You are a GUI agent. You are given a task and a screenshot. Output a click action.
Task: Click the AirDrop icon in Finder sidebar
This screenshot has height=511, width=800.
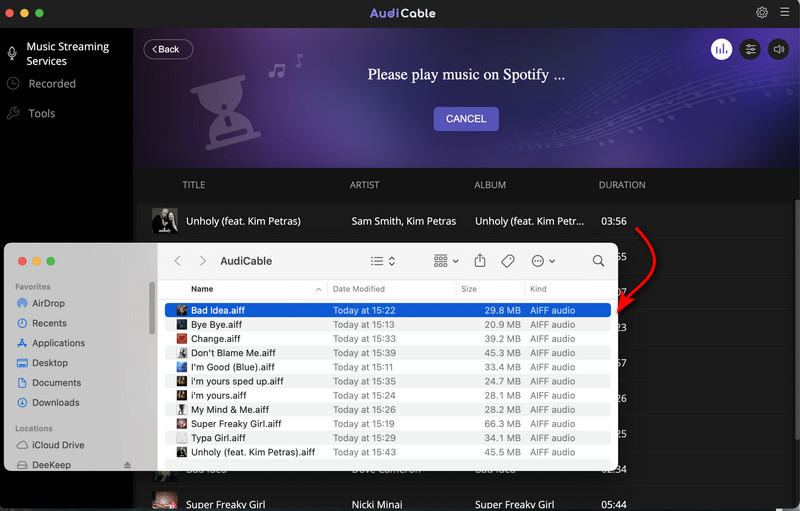[22, 303]
